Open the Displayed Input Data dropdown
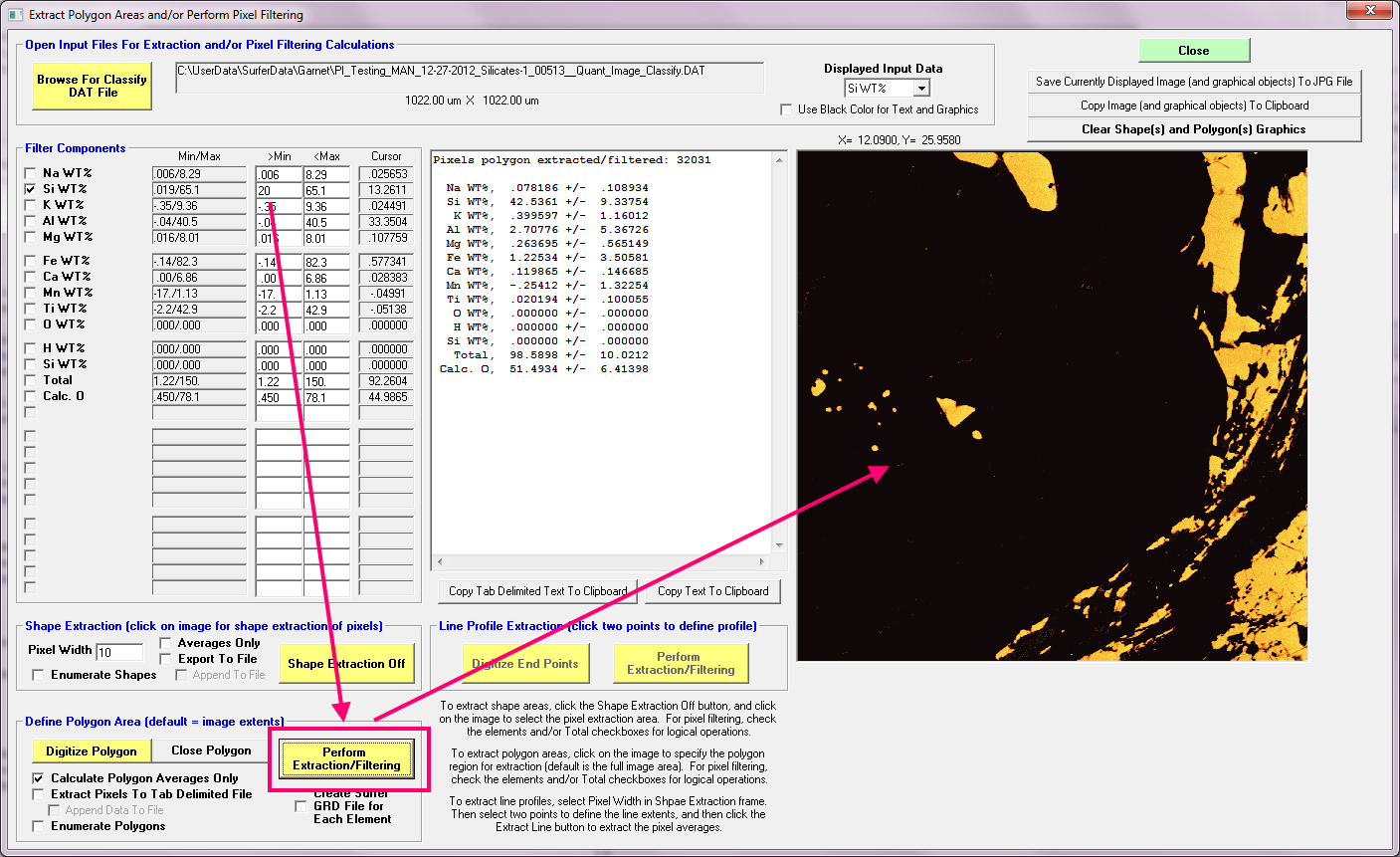 click(920, 89)
